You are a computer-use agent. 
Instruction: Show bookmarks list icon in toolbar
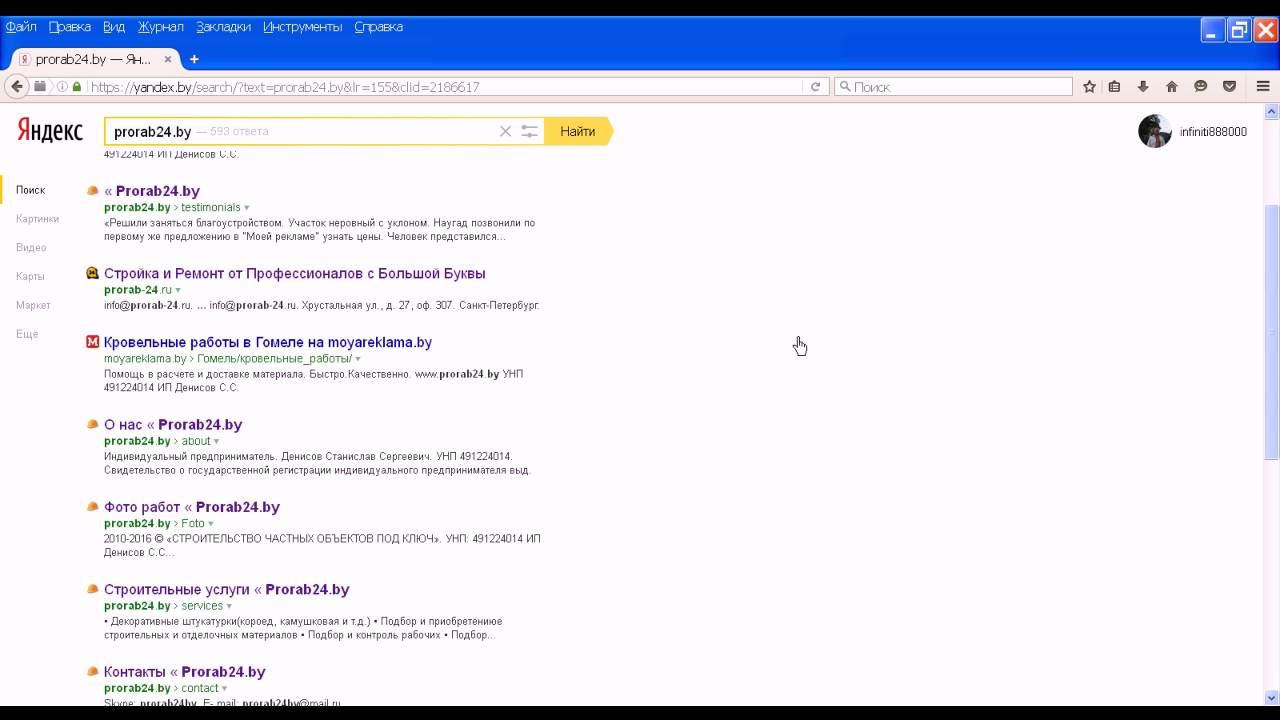(1114, 87)
